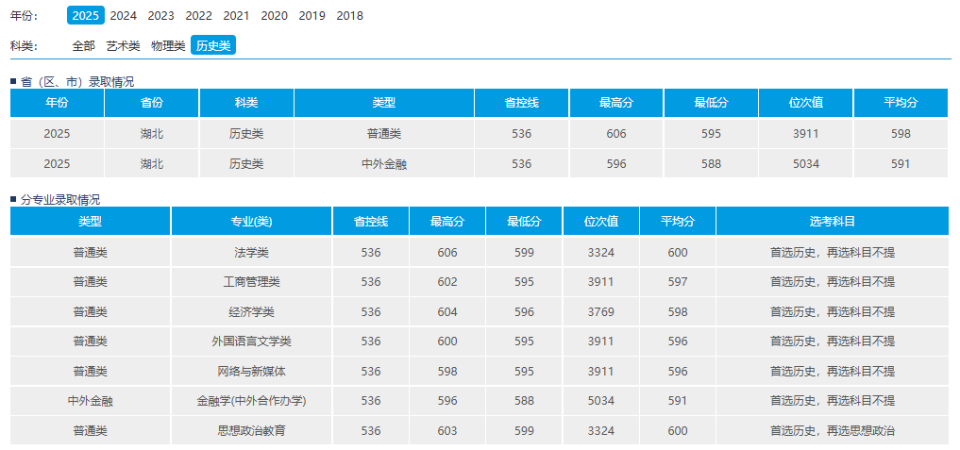Click 省控线 header in province table
This screenshot has height=450, width=960.
[x=522, y=103]
